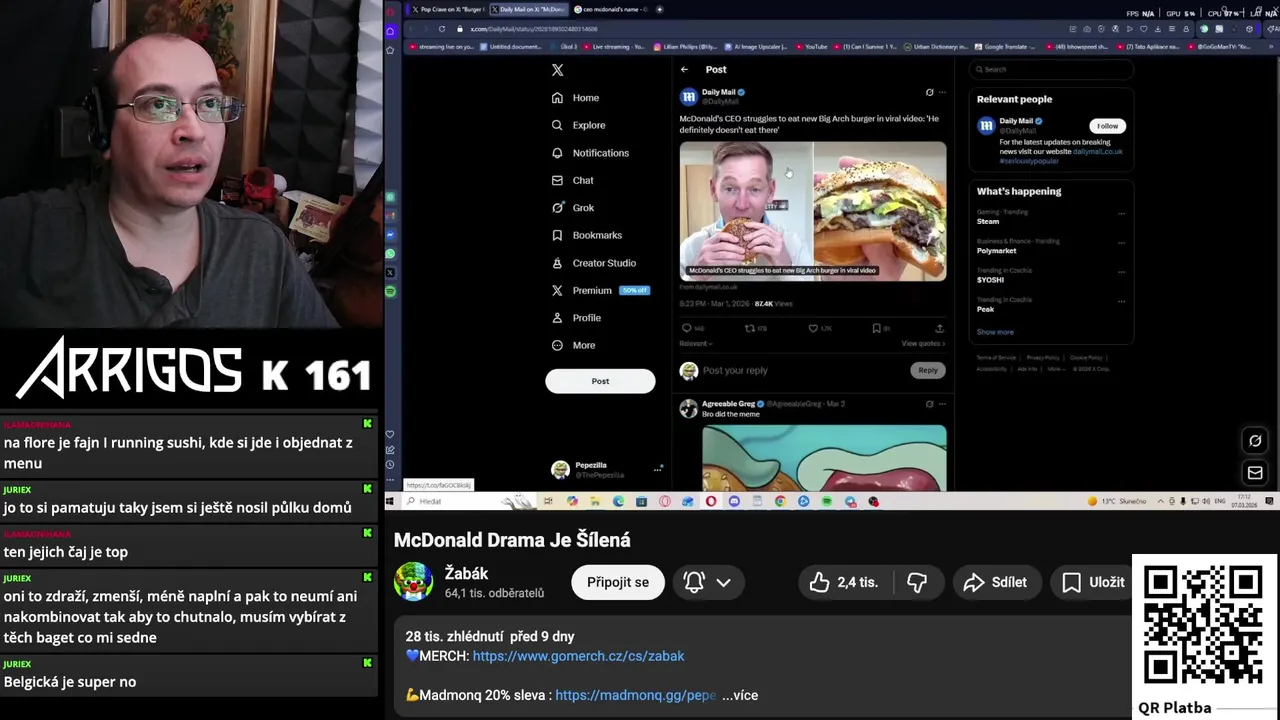
Task: Open Chat in X sidebar
Action: [x=572, y=181]
